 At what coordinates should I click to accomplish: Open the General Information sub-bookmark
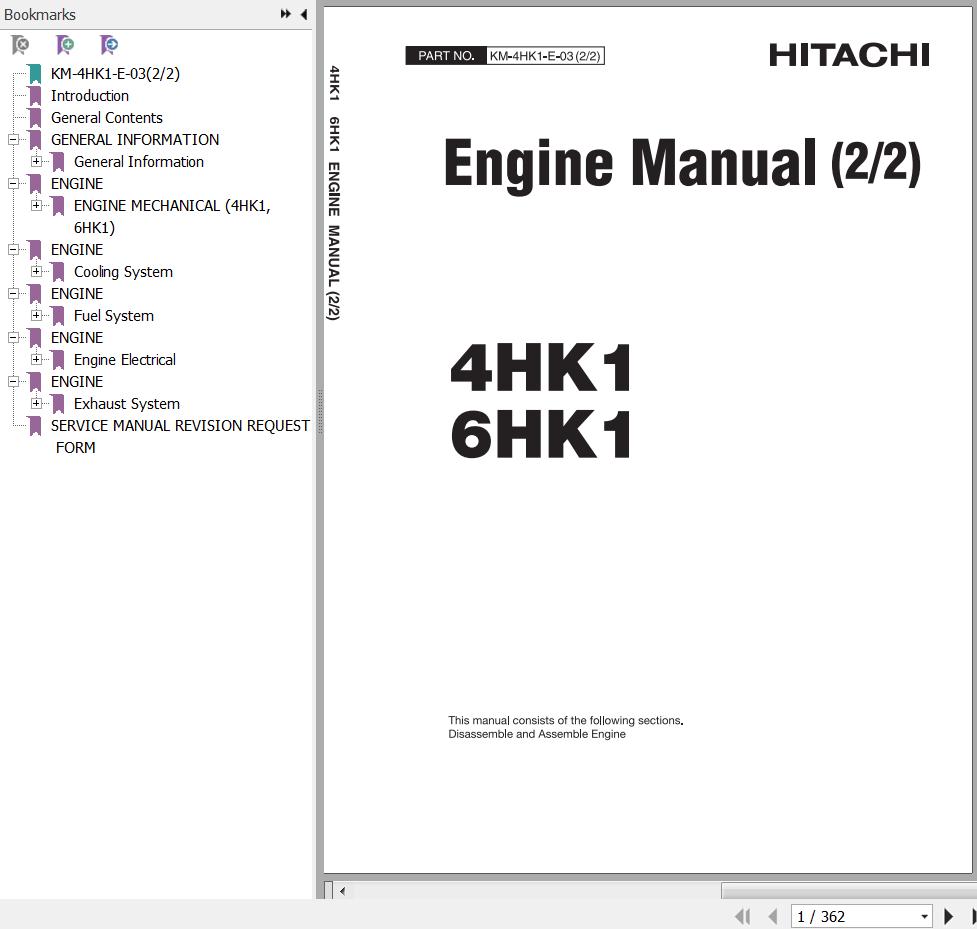139,161
